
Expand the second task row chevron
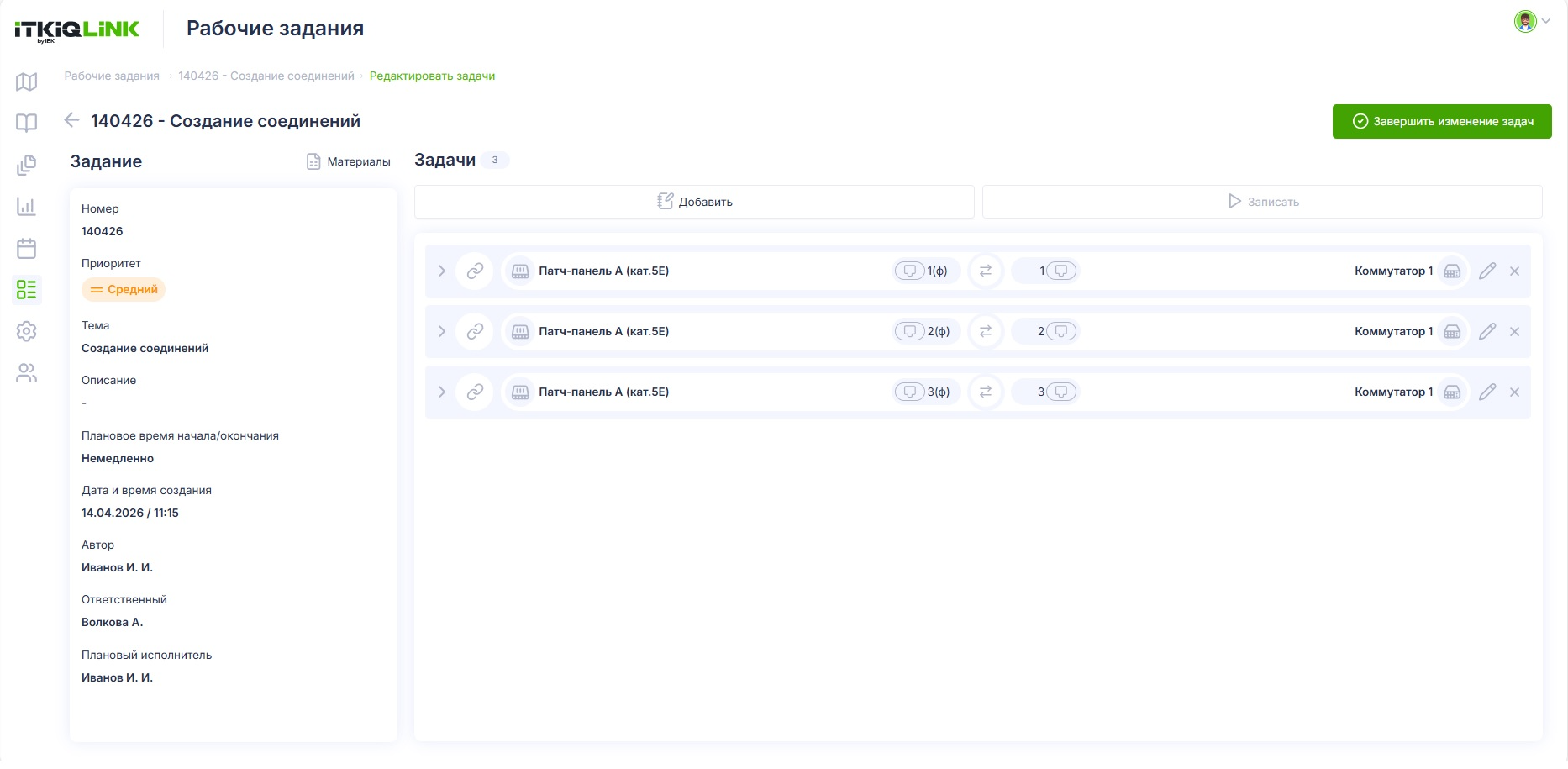[442, 331]
